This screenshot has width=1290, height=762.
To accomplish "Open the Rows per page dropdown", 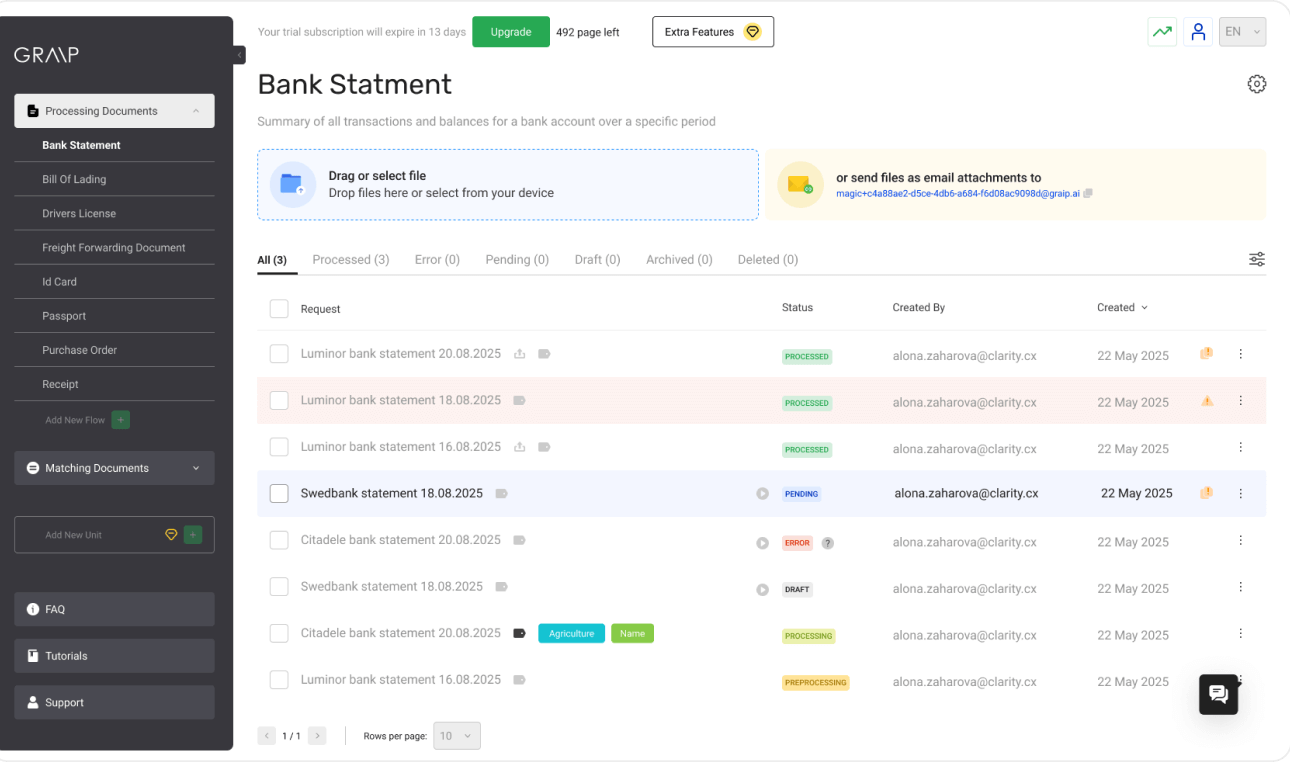I will 456,735.
